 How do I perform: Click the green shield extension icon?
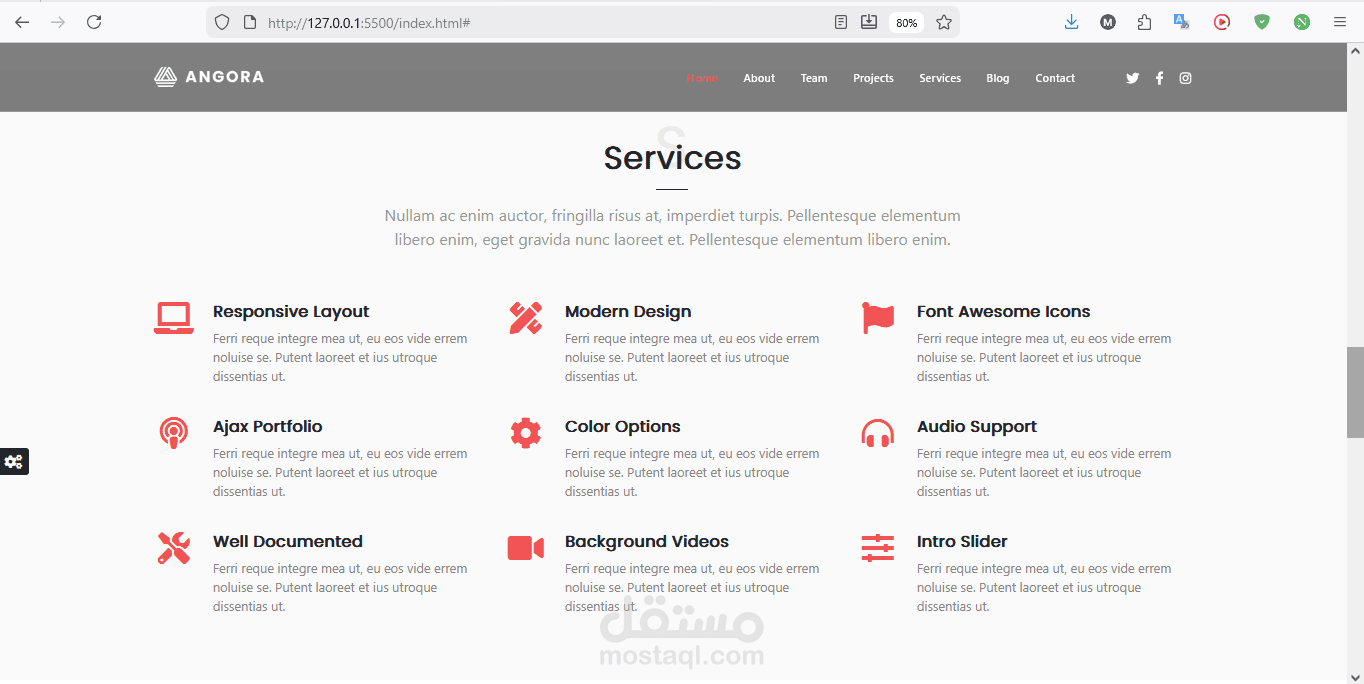click(x=1262, y=22)
